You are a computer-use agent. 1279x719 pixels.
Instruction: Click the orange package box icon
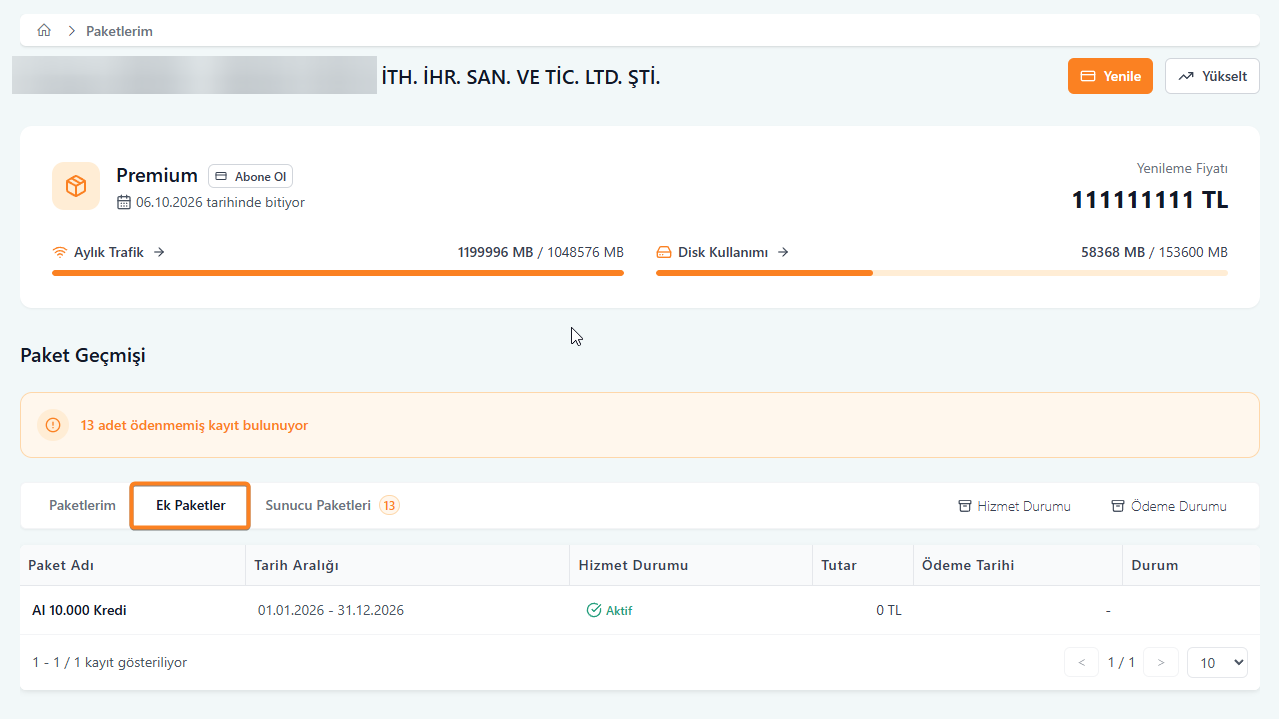click(x=76, y=186)
